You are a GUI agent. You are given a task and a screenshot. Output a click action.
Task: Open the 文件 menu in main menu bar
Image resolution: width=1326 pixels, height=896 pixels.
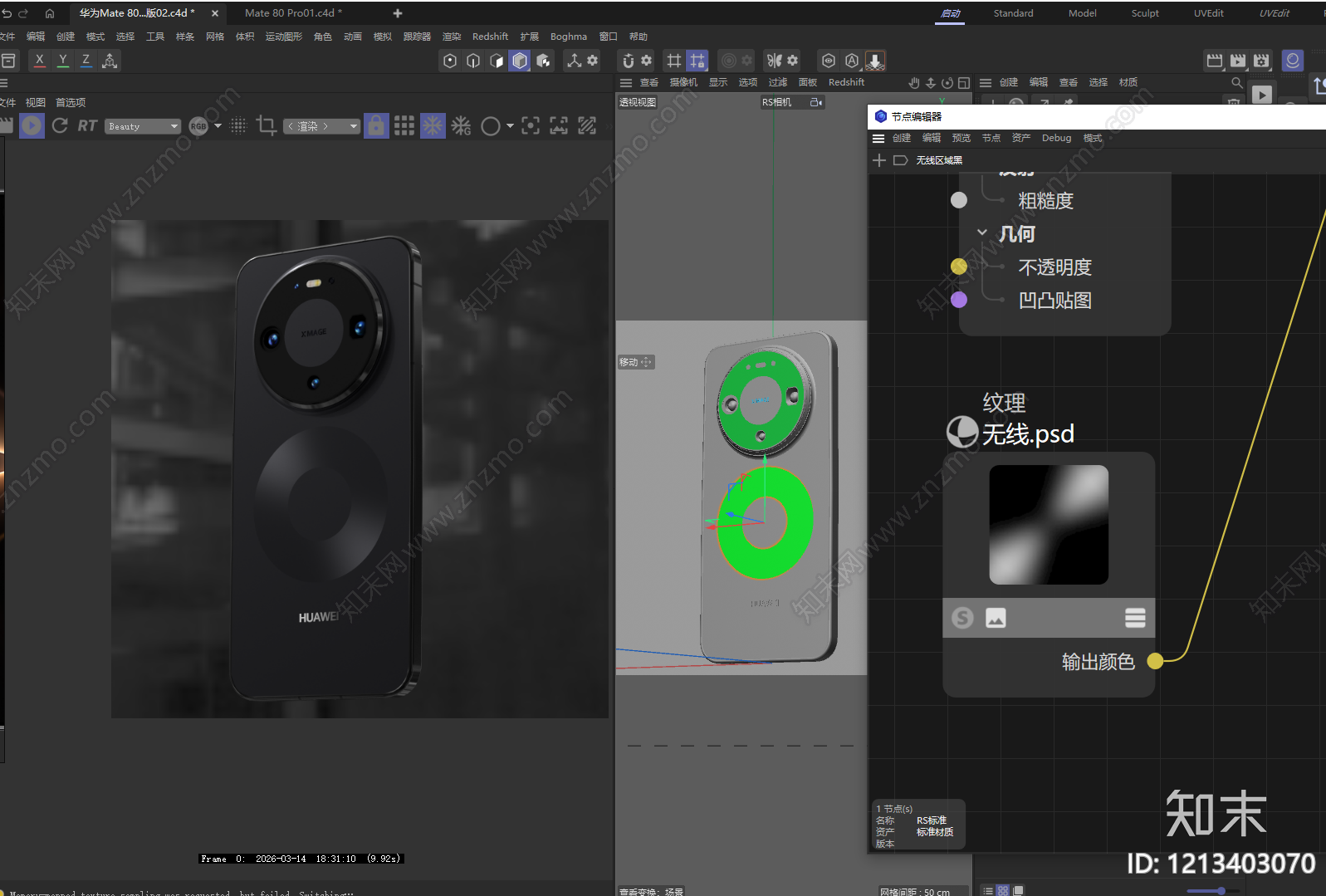click(7, 37)
